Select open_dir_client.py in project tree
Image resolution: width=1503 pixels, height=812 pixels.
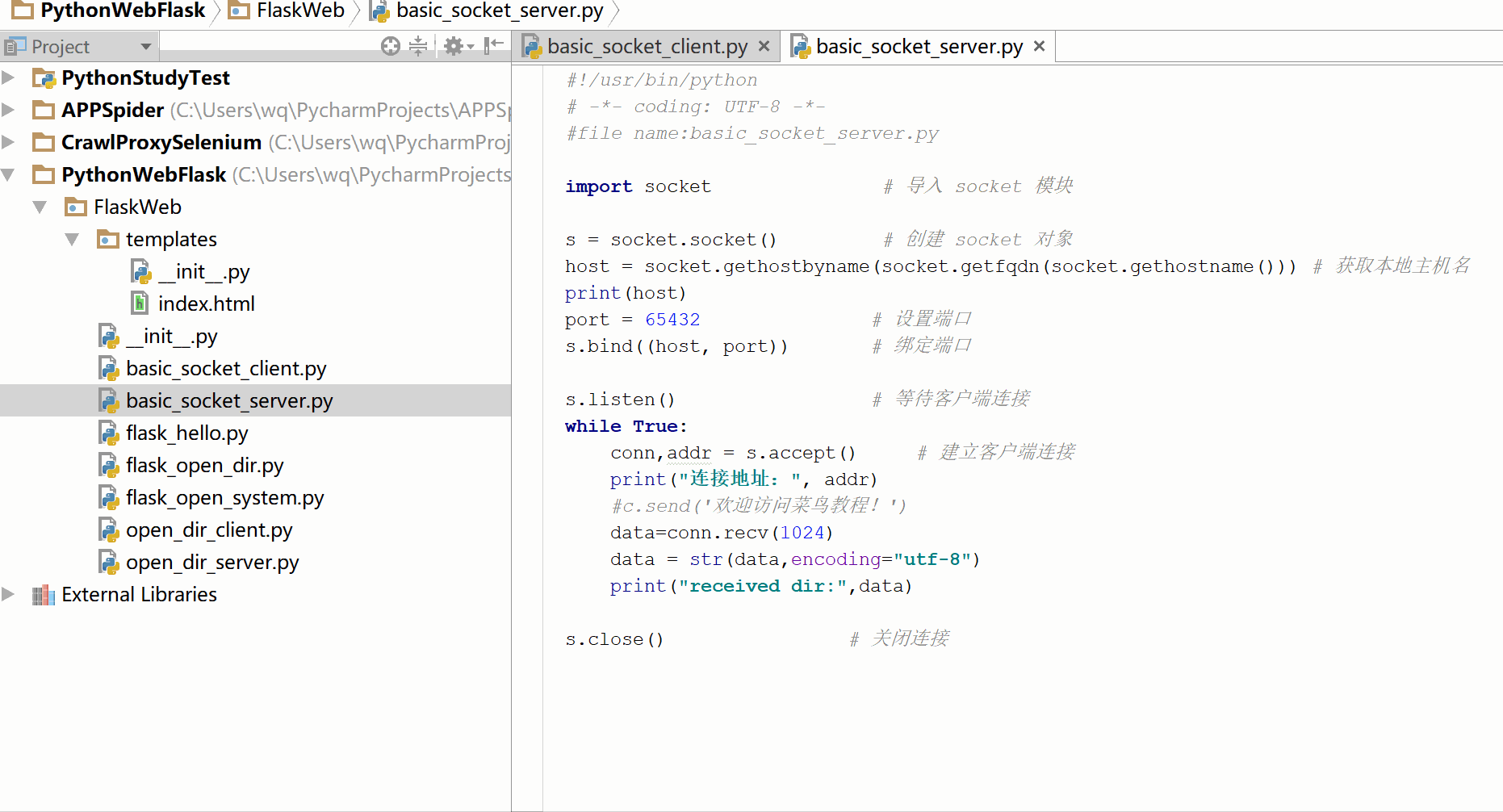pos(209,529)
